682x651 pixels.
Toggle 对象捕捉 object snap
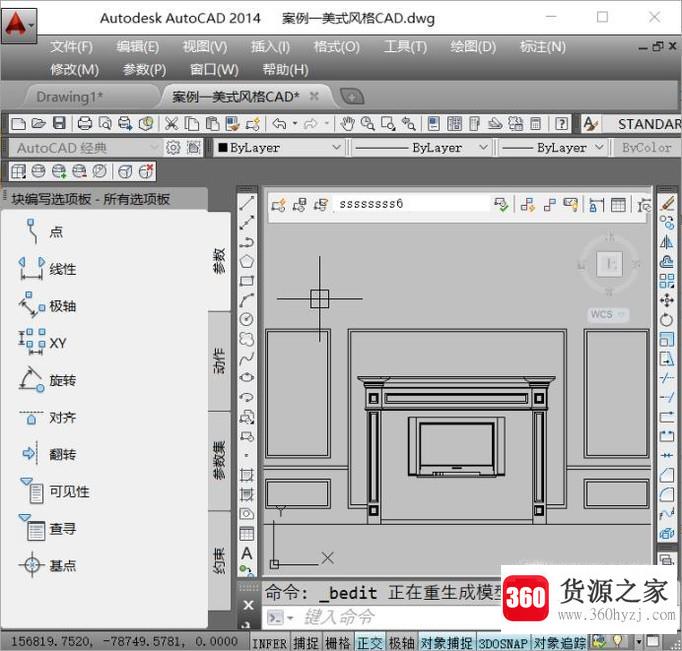coord(447,643)
